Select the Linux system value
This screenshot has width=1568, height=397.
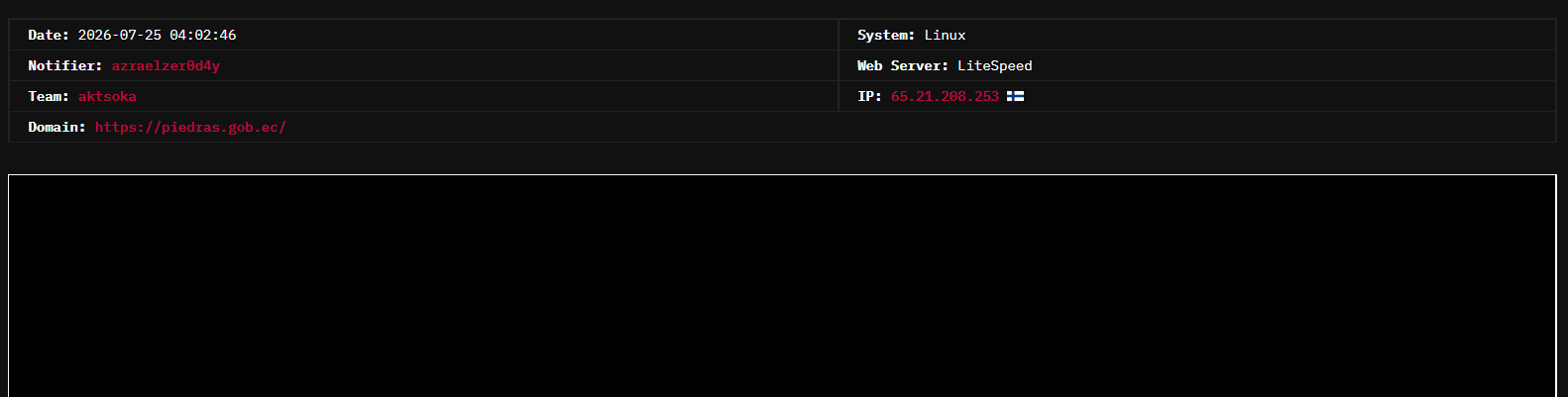[945, 35]
